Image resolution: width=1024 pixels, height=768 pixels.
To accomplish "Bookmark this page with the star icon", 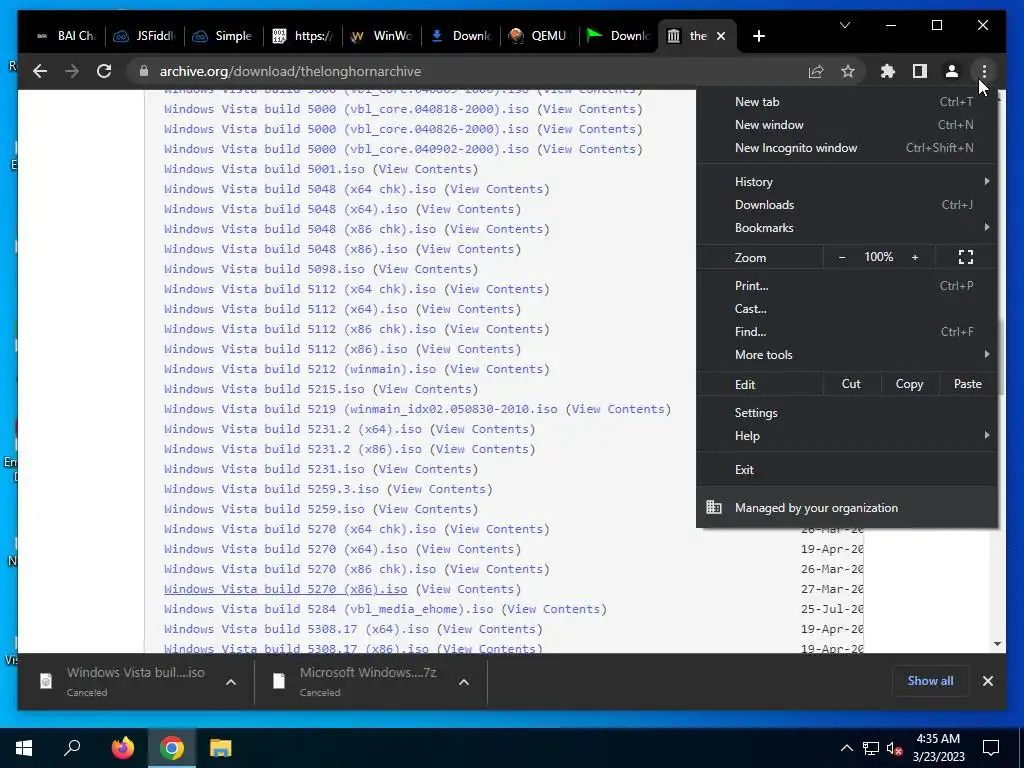I will [848, 71].
